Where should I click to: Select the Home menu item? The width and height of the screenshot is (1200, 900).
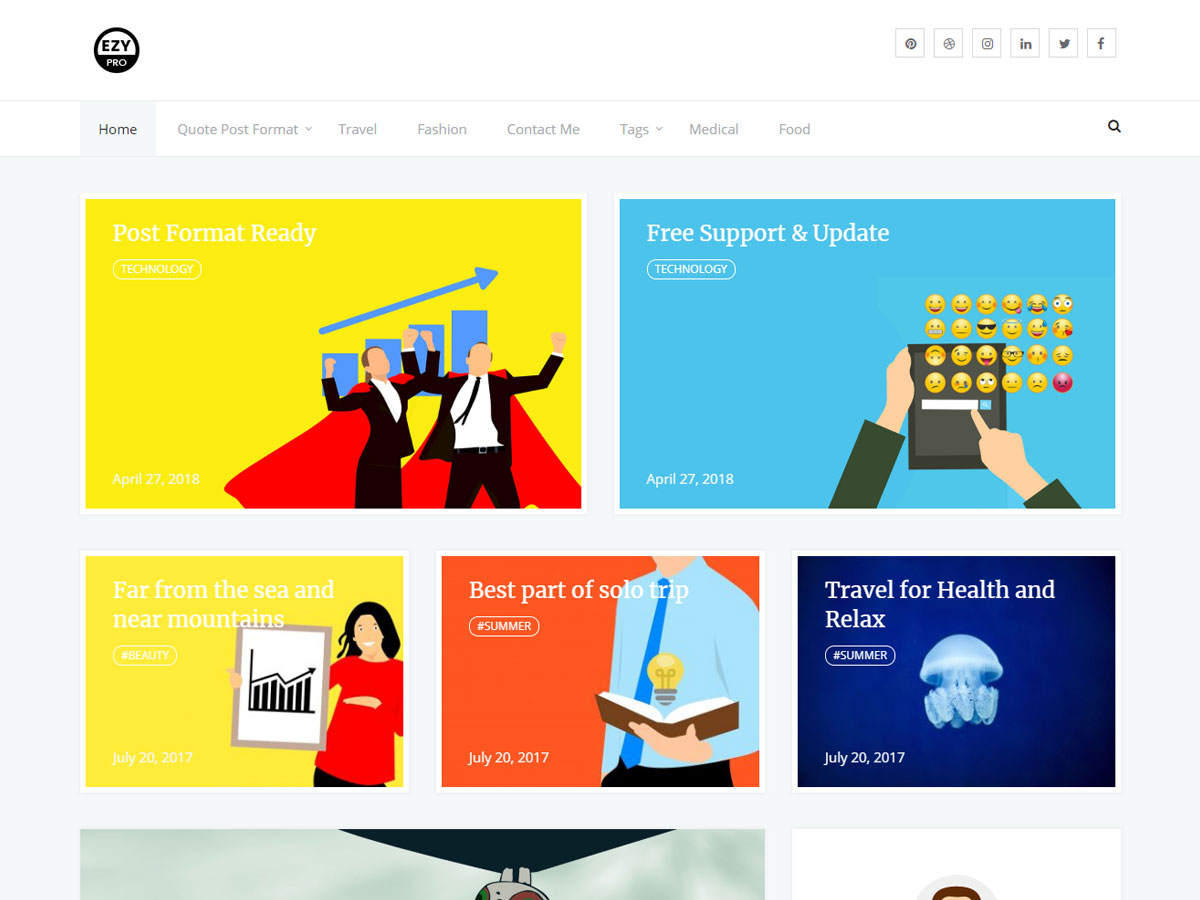point(118,129)
